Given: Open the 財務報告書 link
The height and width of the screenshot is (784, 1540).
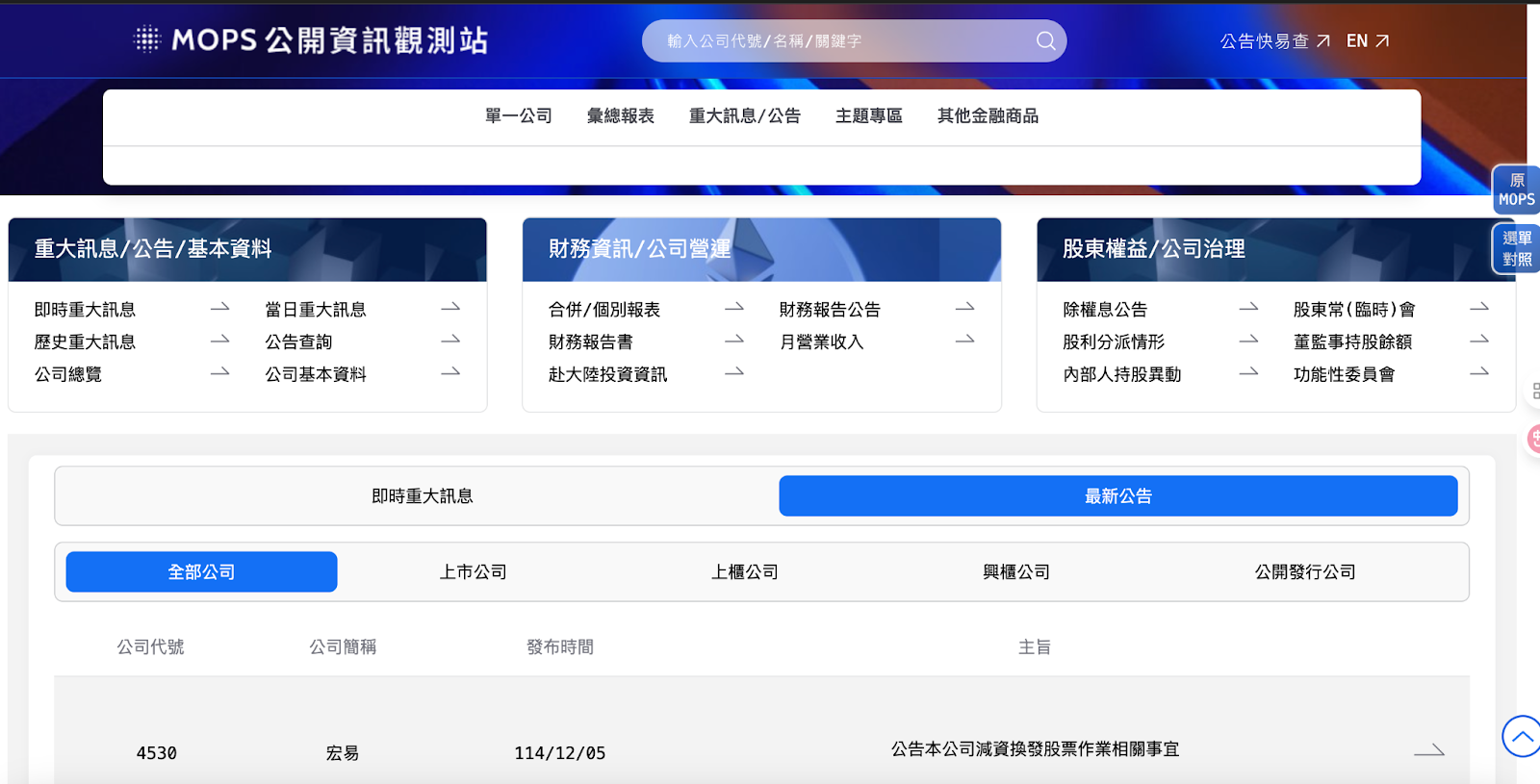Looking at the screenshot, I should click(591, 342).
